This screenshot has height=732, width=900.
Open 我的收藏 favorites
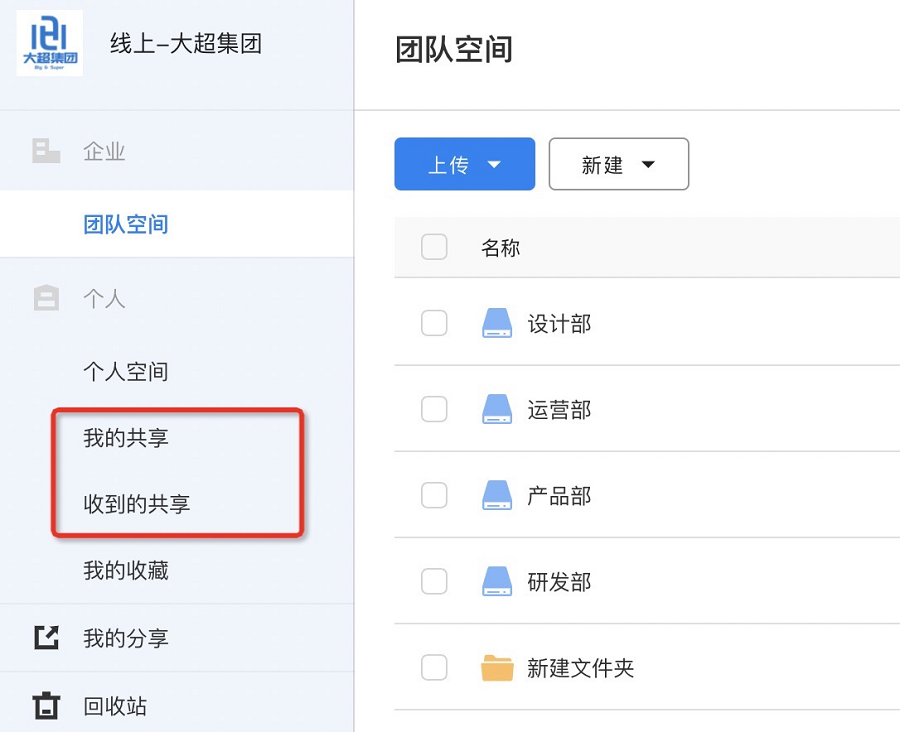click(x=125, y=570)
